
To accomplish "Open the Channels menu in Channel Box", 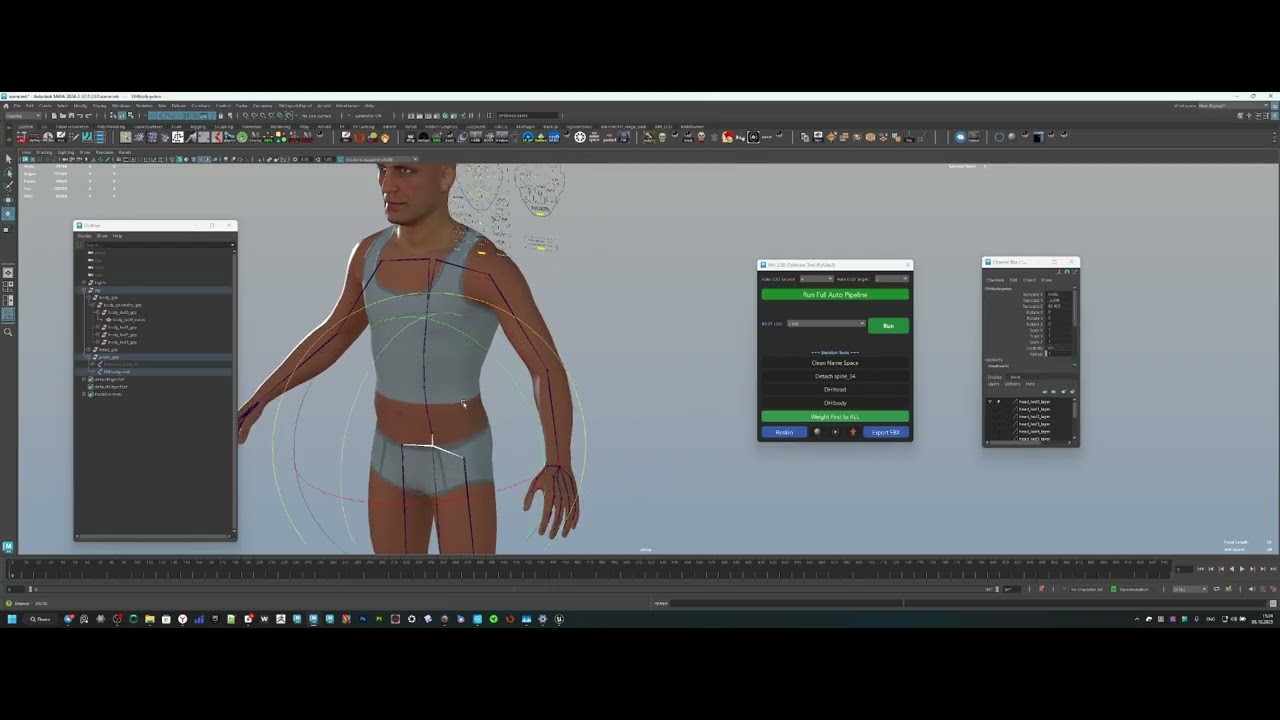I will 995,280.
